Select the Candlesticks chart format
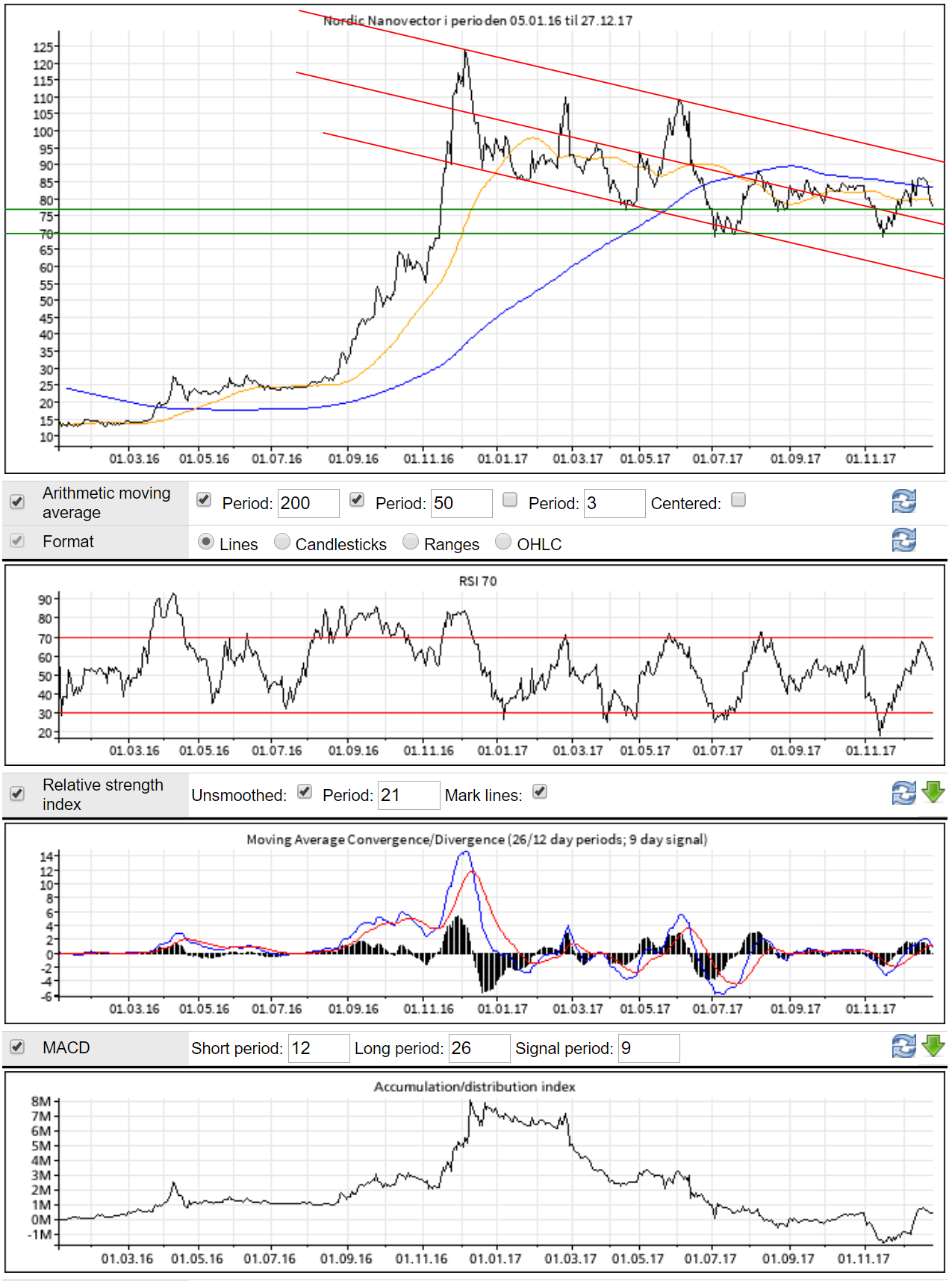Screen dimensions: 952x1281 click(282, 541)
